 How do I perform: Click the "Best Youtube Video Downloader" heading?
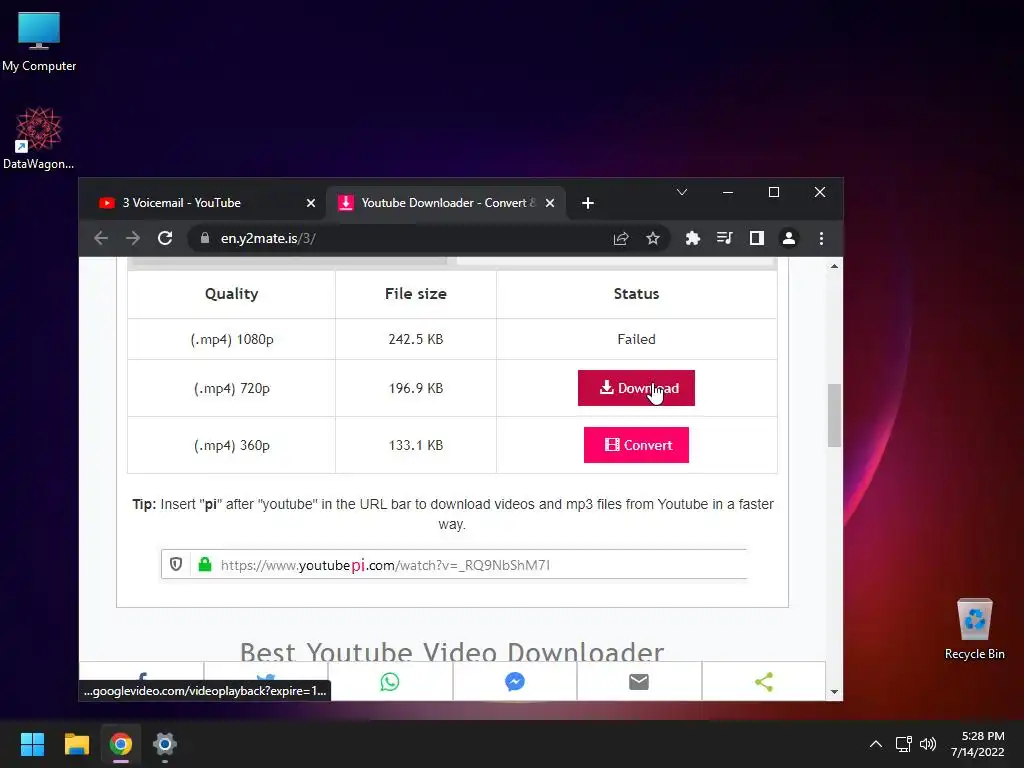tap(452, 650)
